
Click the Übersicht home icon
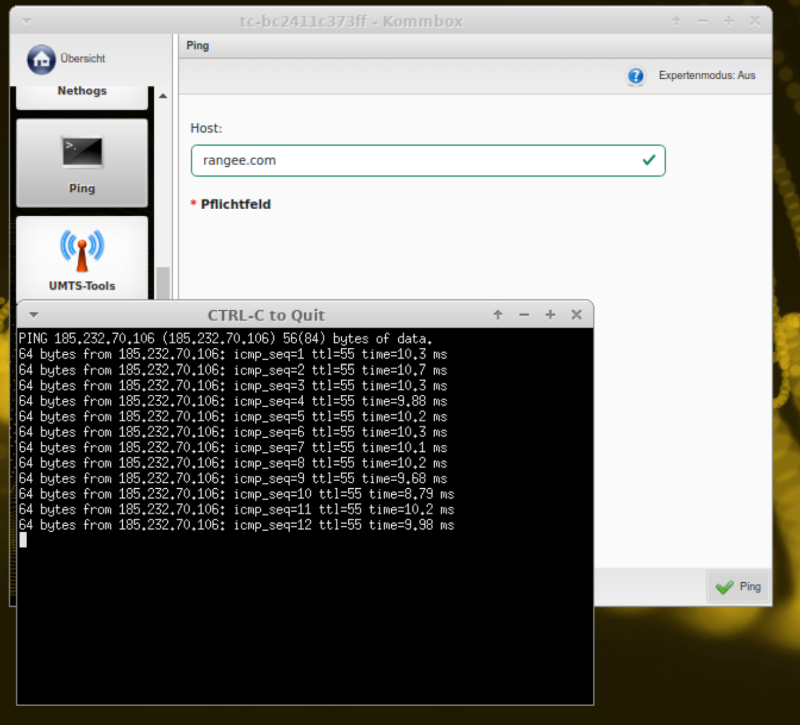(41, 59)
